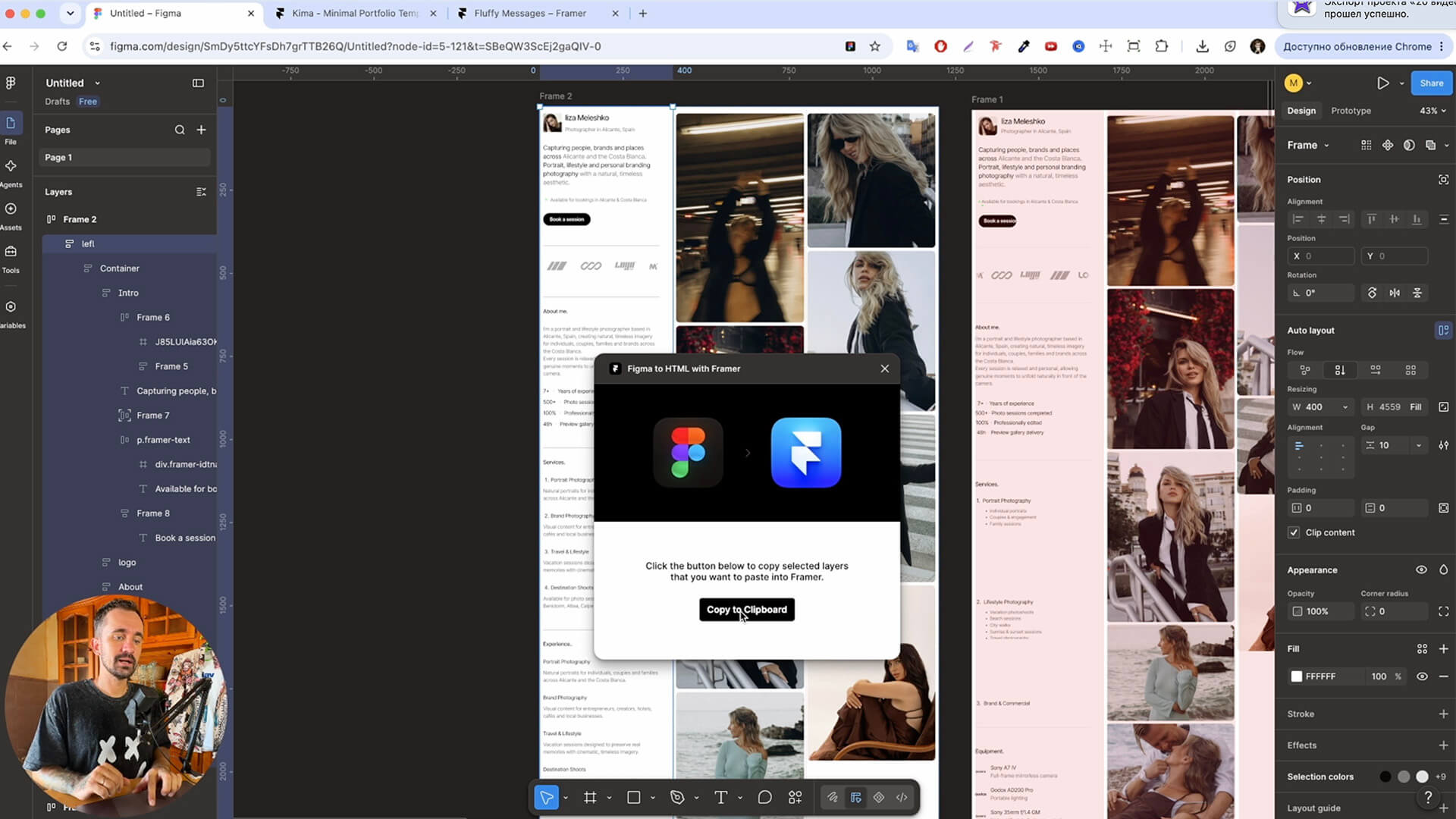The image size is (1456, 819).
Task: Select the Rectangle shape tool
Action: click(x=634, y=797)
